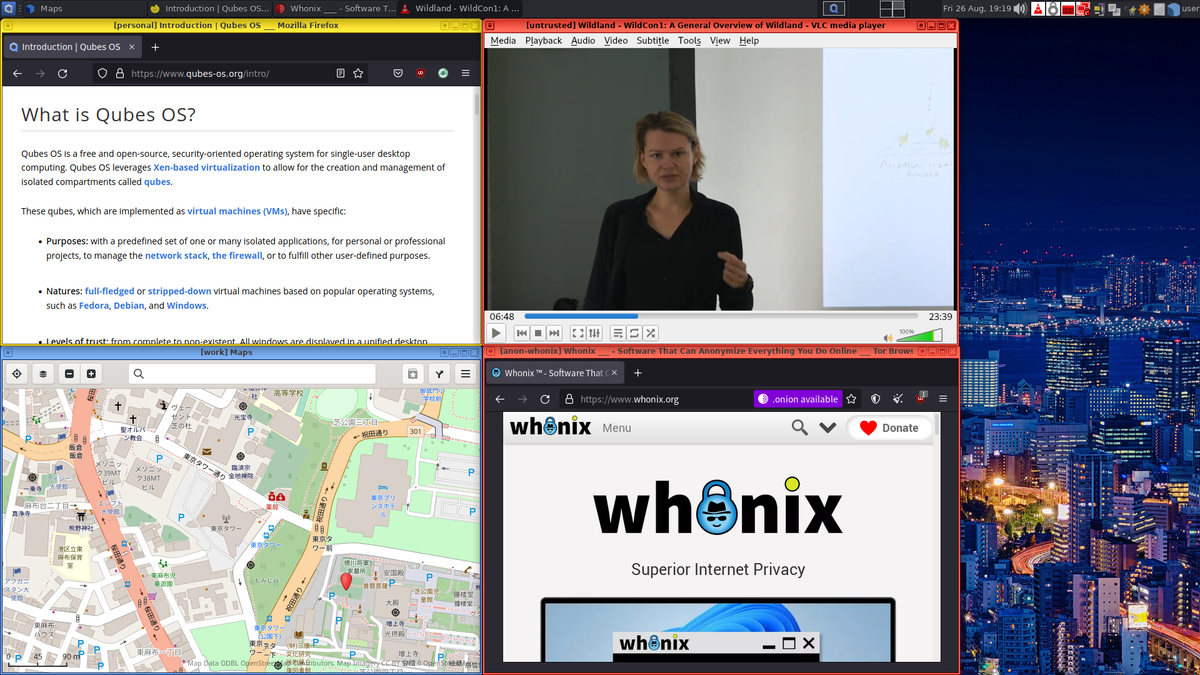Toggle VLC fullscreen mode
This screenshot has height=675, width=1200.
pos(578,333)
